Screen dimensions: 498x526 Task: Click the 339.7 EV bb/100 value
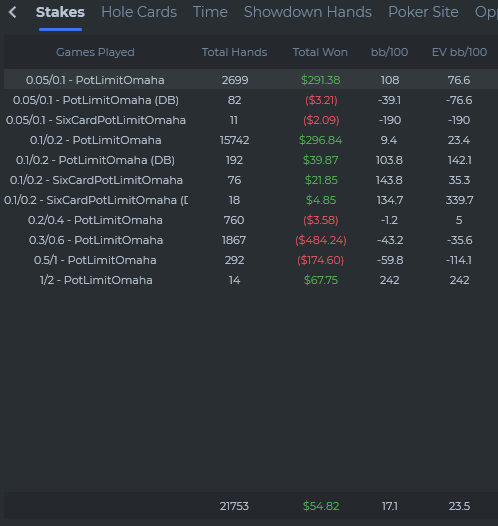click(459, 200)
